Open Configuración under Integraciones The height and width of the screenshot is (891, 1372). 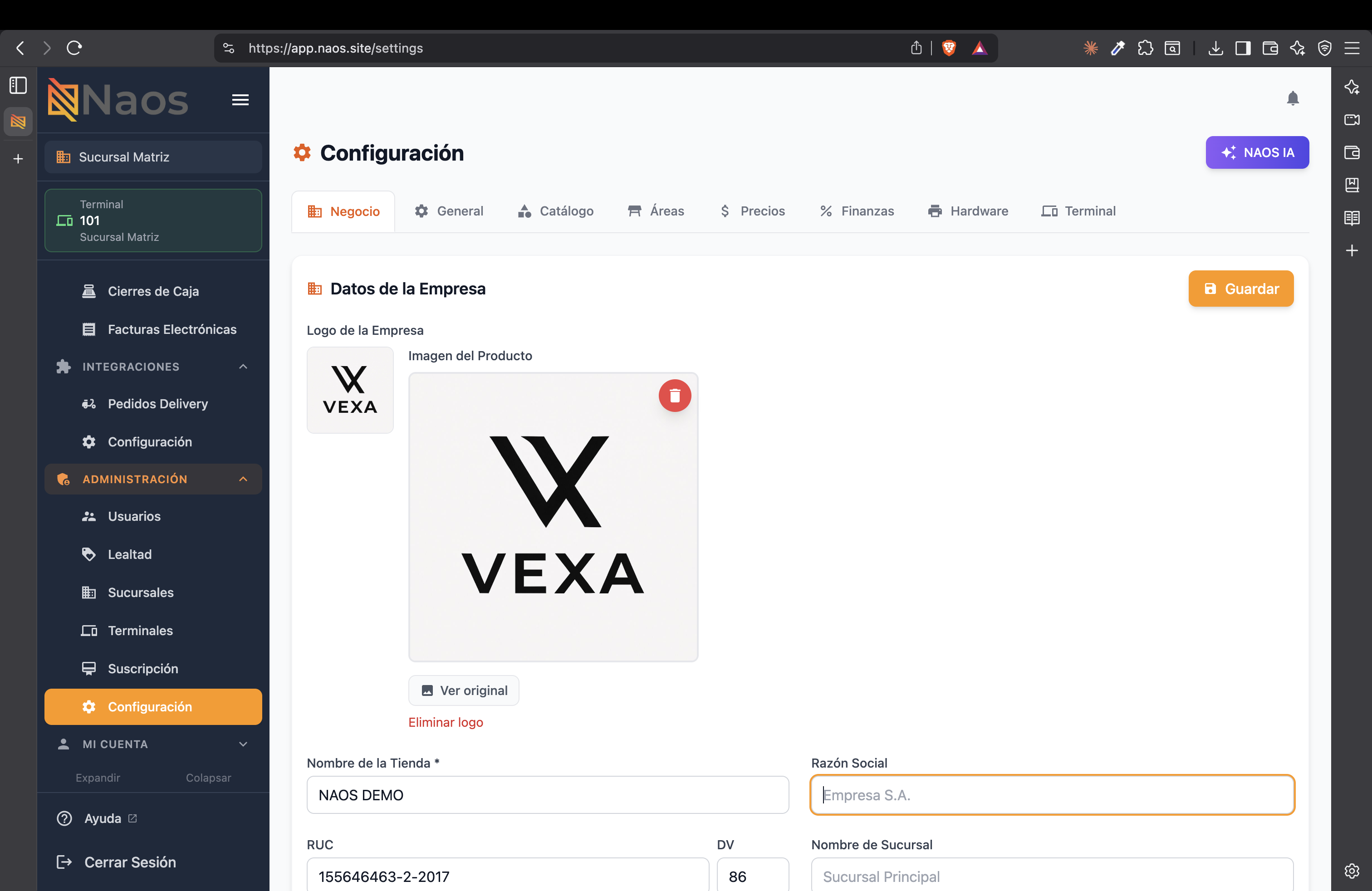153,441
